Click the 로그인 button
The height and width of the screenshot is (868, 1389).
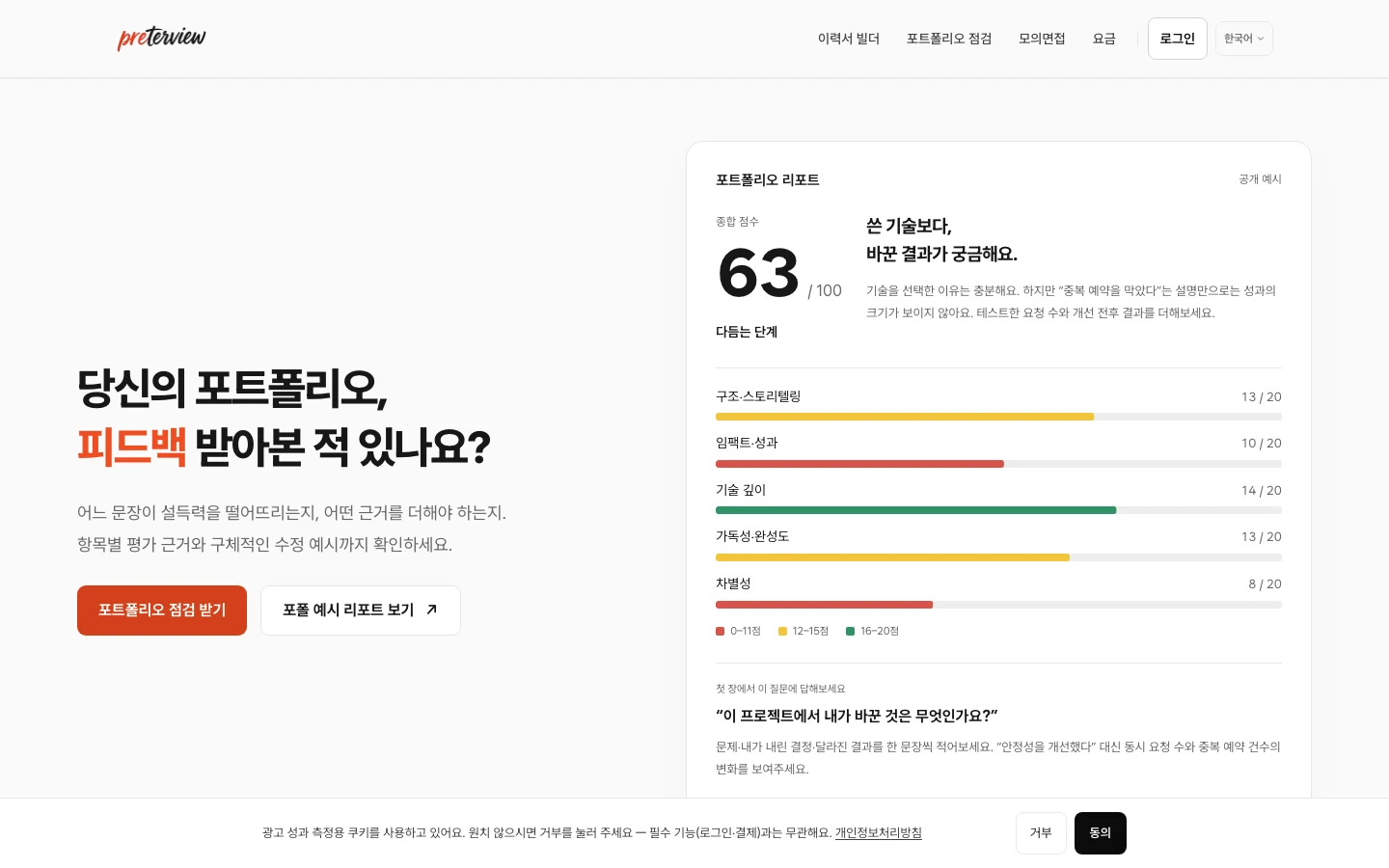pos(1177,39)
